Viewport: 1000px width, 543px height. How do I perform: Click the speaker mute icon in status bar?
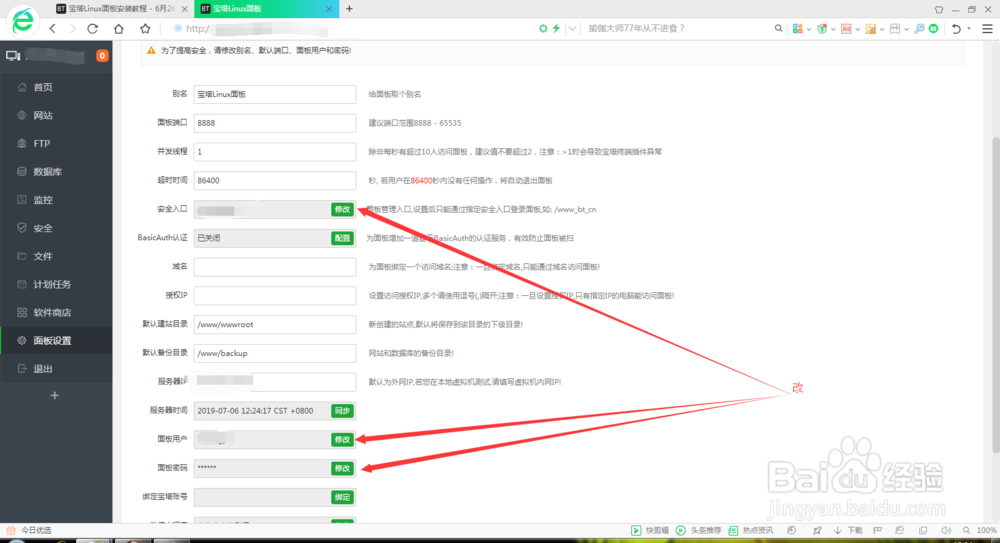click(x=946, y=530)
